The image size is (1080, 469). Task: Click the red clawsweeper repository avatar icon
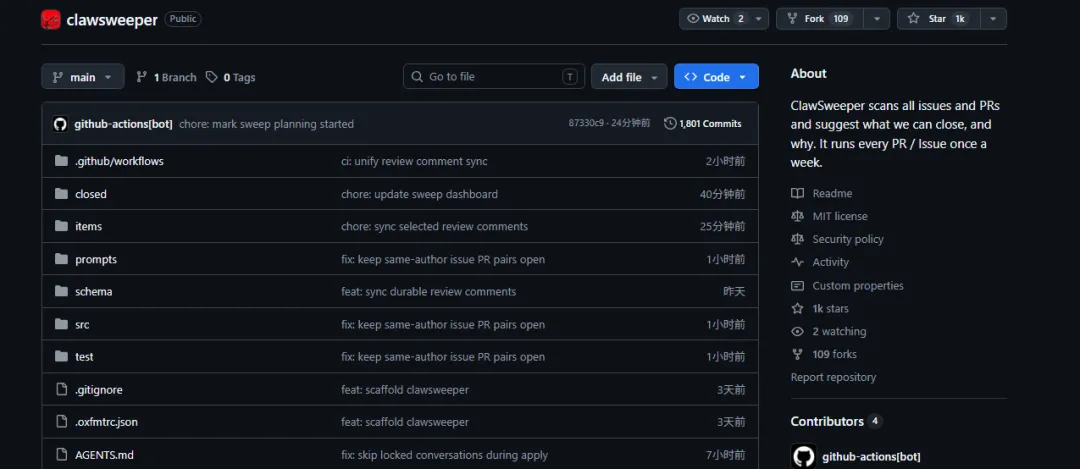pos(51,19)
